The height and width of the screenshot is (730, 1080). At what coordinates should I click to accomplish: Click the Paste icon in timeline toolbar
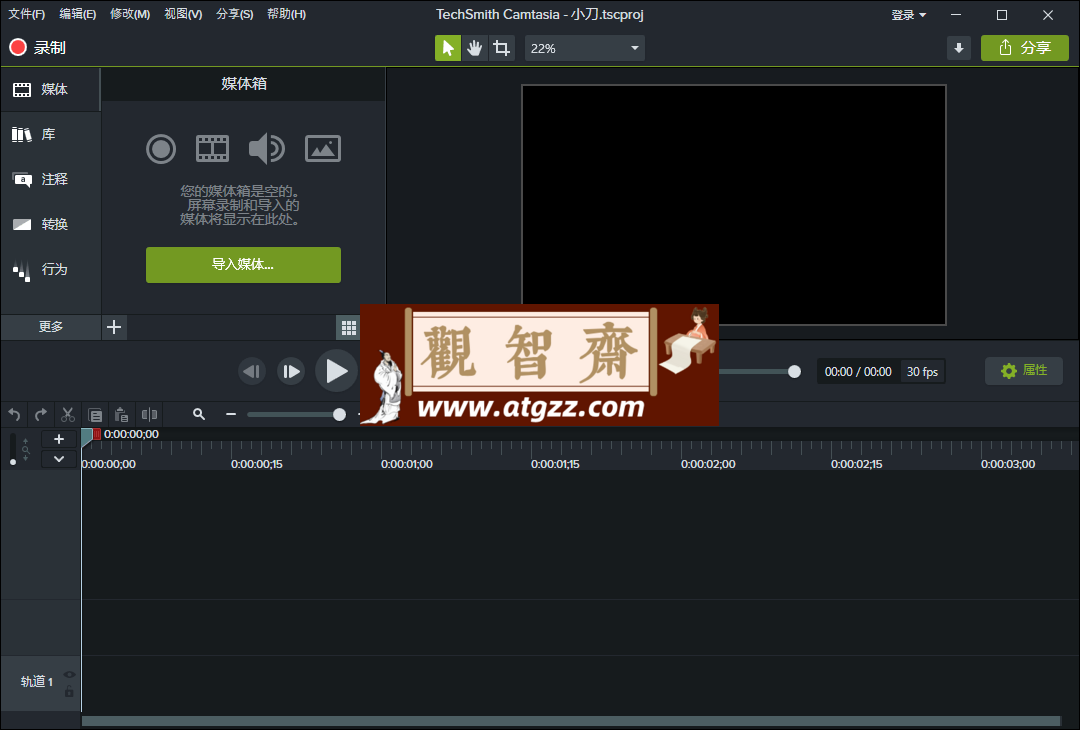[122, 415]
